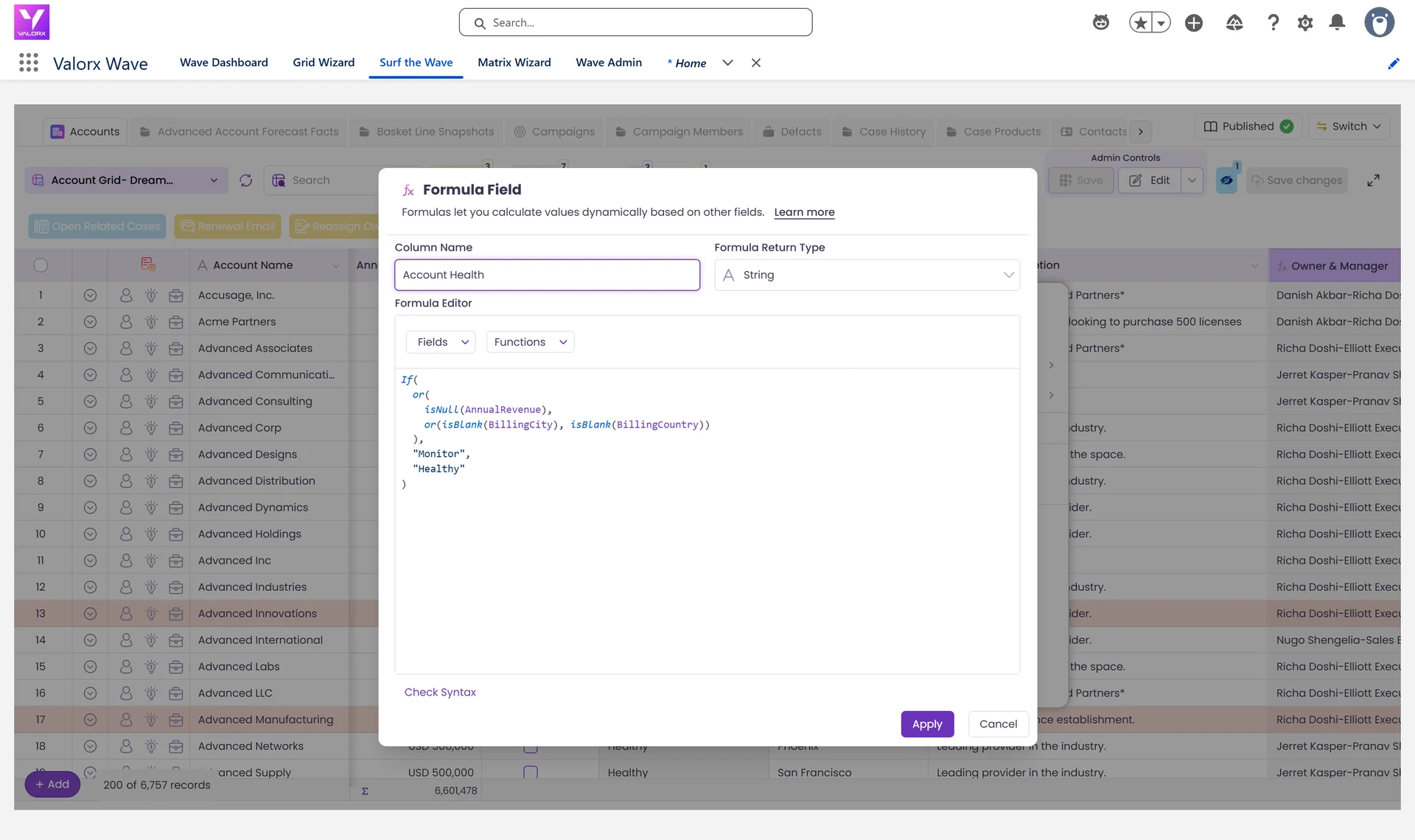
Task: Close the Home tab
Action: [x=756, y=63]
